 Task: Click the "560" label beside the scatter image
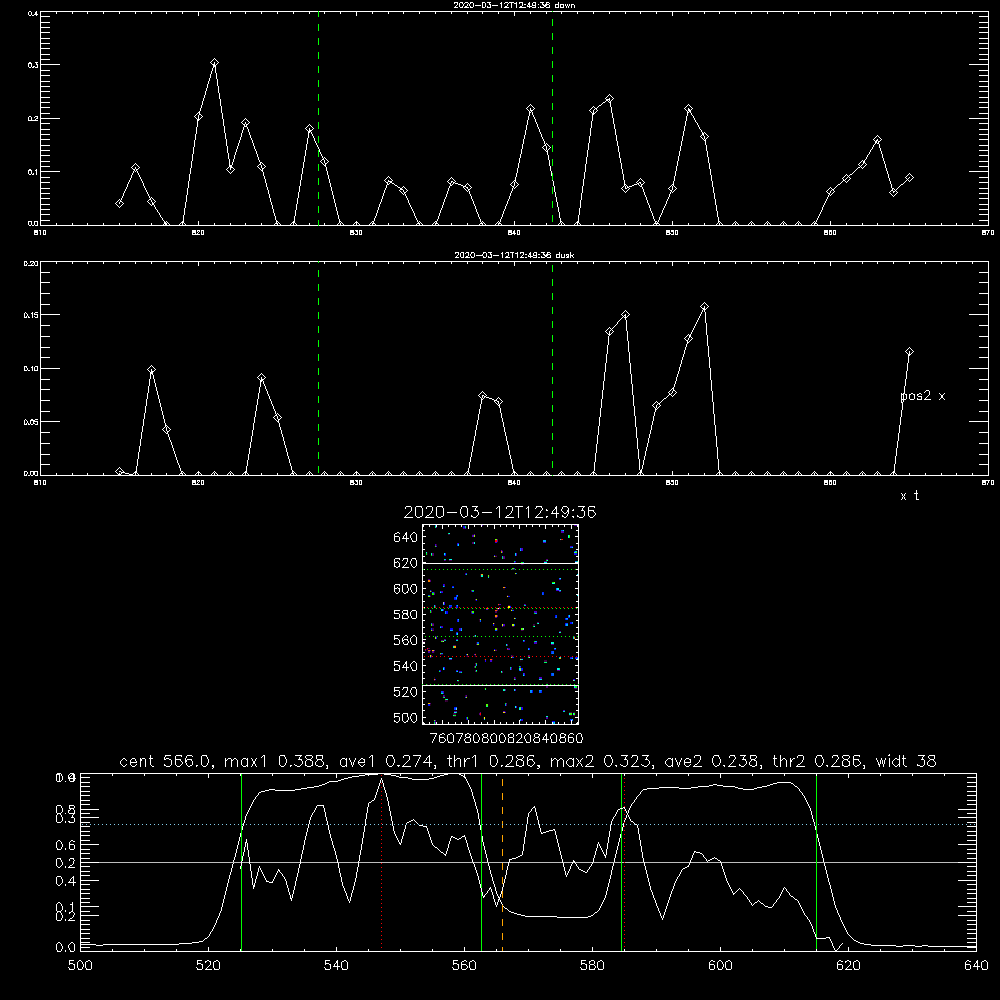point(406,640)
